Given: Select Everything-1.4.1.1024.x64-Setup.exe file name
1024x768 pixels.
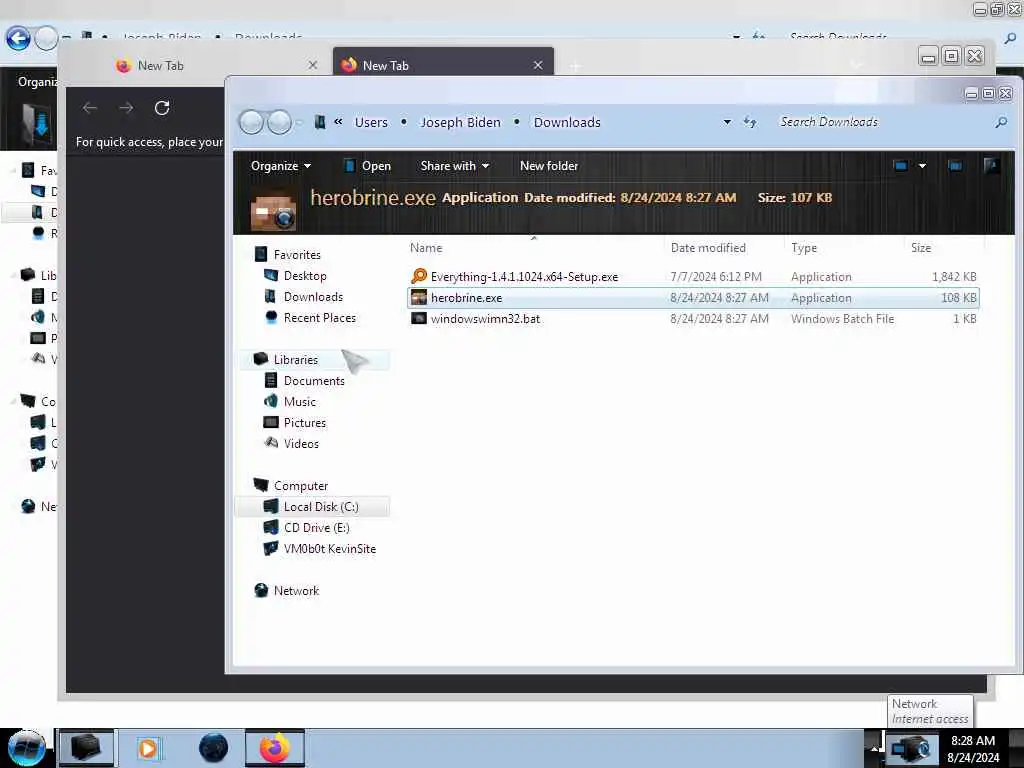Looking at the screenshot, I should [x=524, y=277].
